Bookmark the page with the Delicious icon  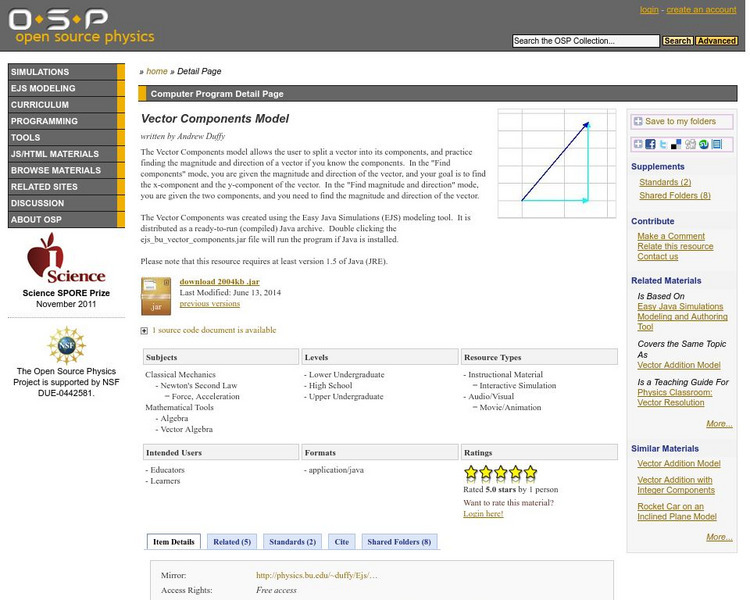tap(676, 144)
